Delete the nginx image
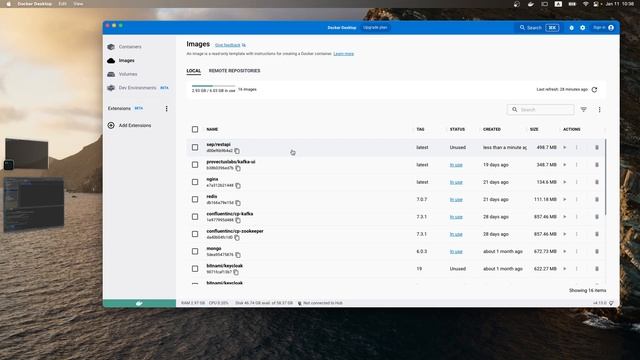The image size is (640, 360). tap(597, 182)
